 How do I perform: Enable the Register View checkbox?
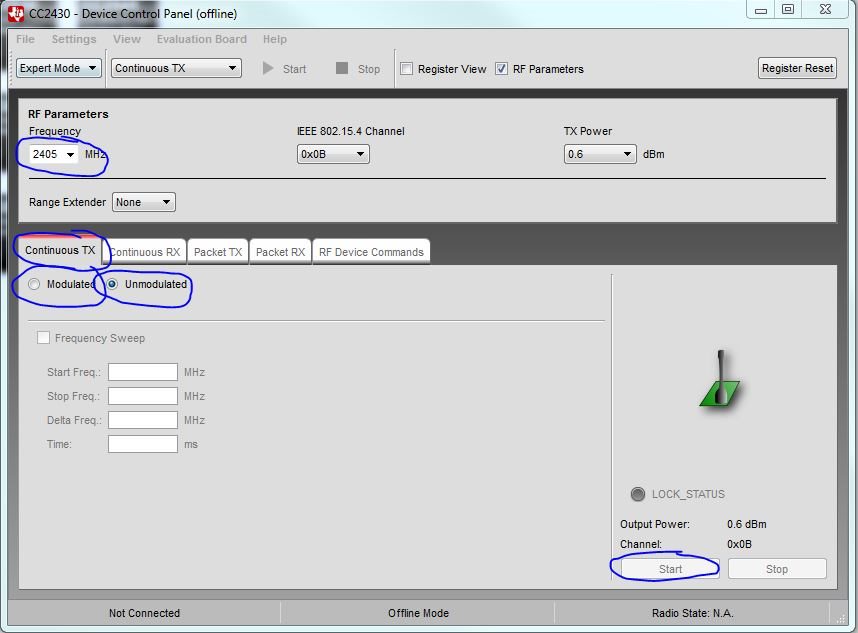(406, 69)
